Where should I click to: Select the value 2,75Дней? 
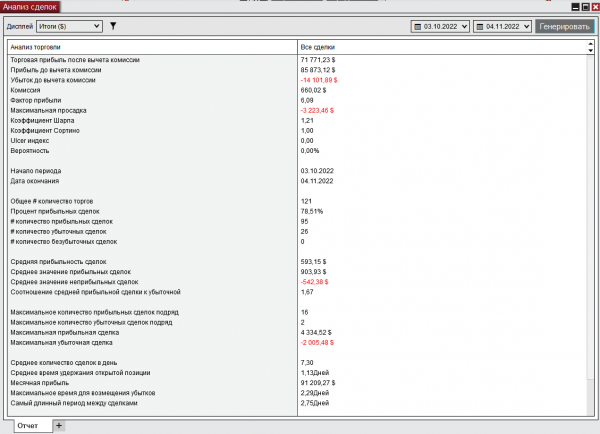[315, 403]
